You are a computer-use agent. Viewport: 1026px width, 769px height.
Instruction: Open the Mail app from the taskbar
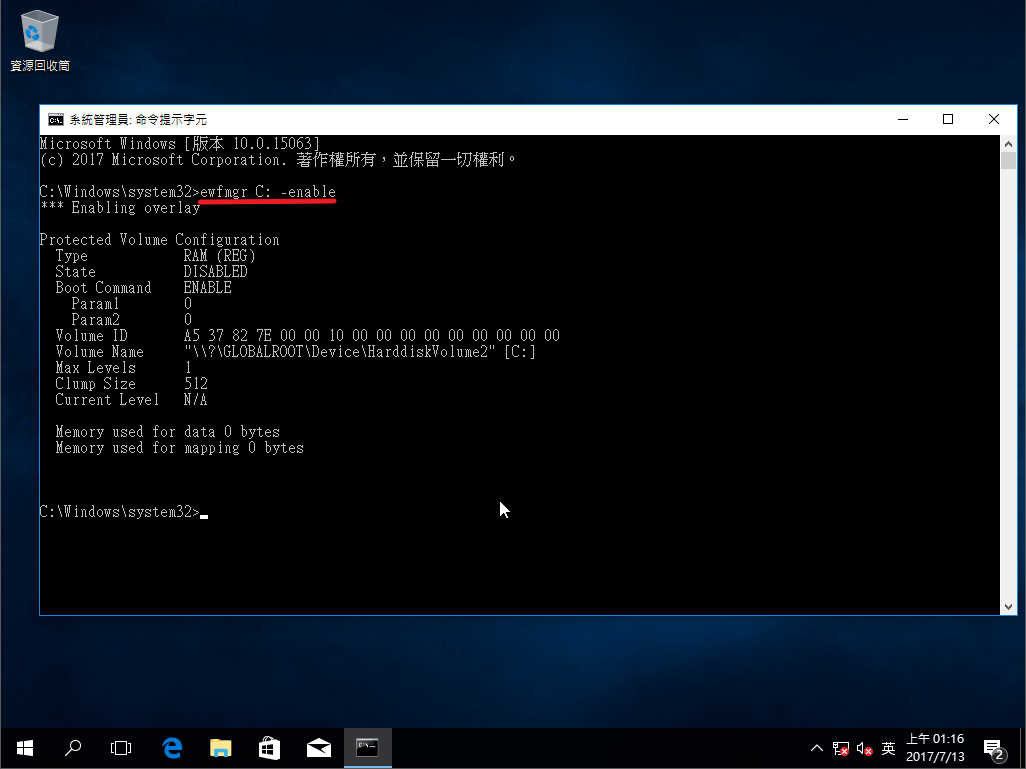tap(318, 747)
